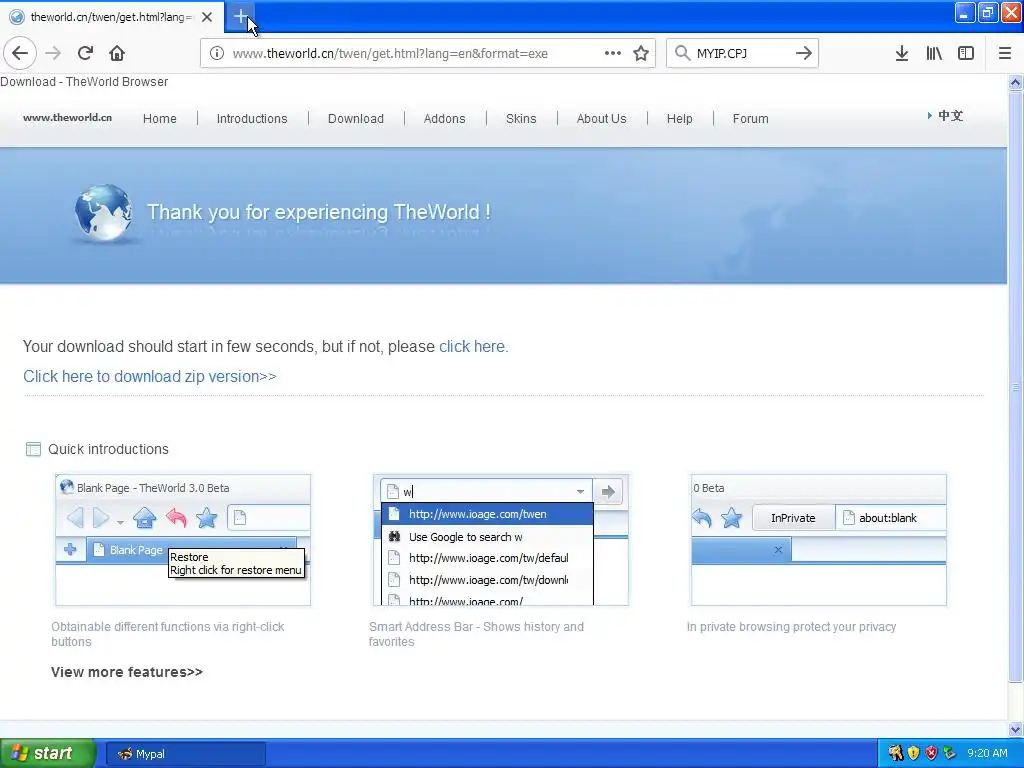Click the vertical scrollbar thumb
The height and width of the screenshot is (768, 1024).
pyautogui.click(x=1015, y=387)
